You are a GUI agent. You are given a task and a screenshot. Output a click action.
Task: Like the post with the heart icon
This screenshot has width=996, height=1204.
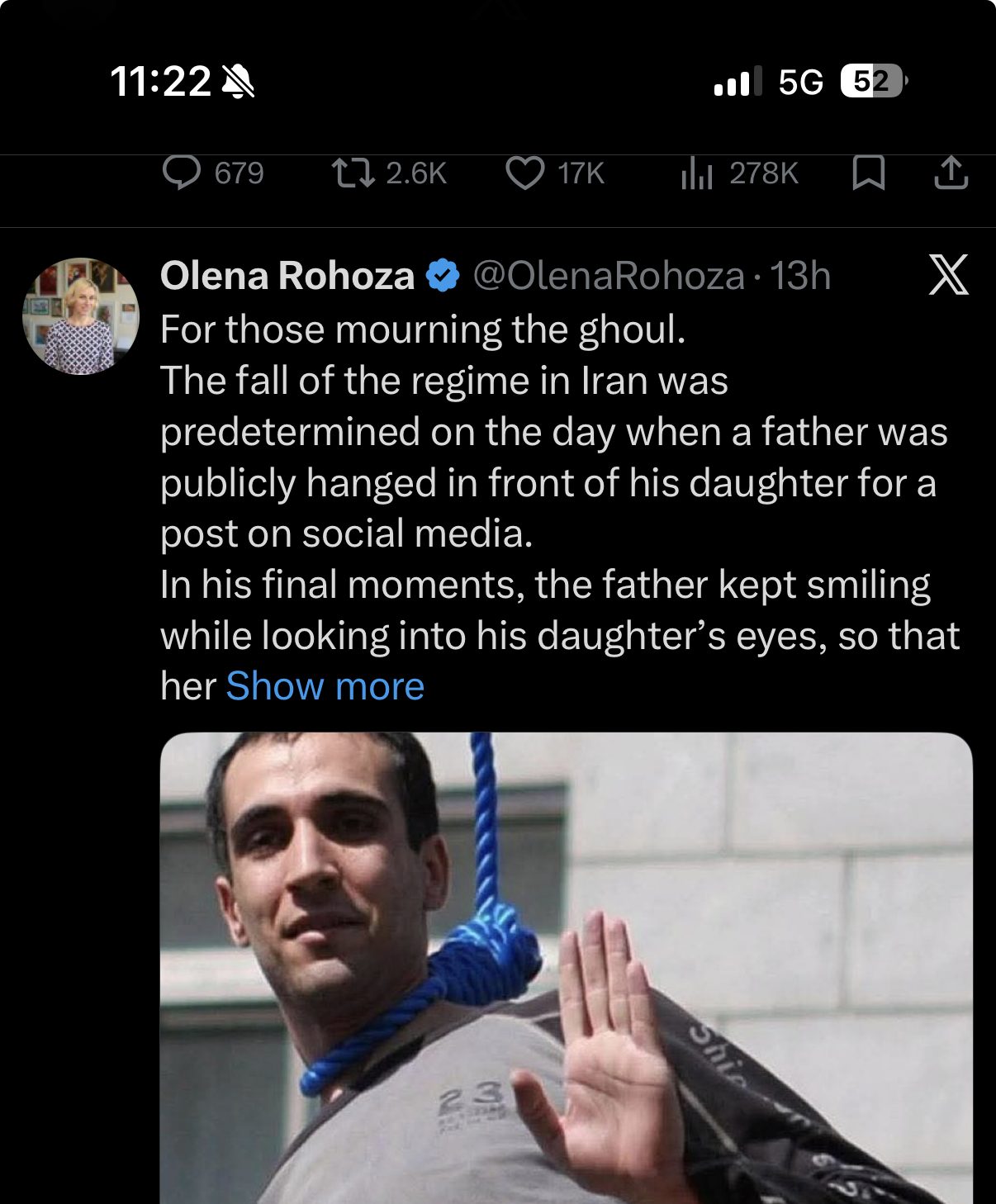[x=524, y=173]
